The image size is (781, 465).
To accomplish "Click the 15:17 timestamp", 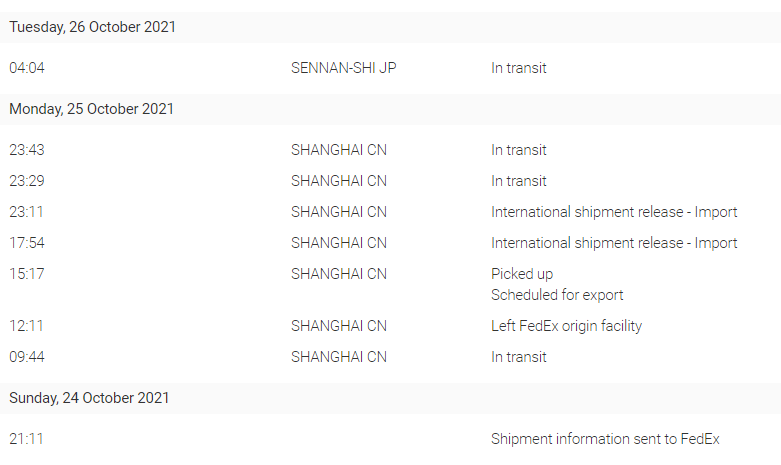I will [x=27, y=274].
